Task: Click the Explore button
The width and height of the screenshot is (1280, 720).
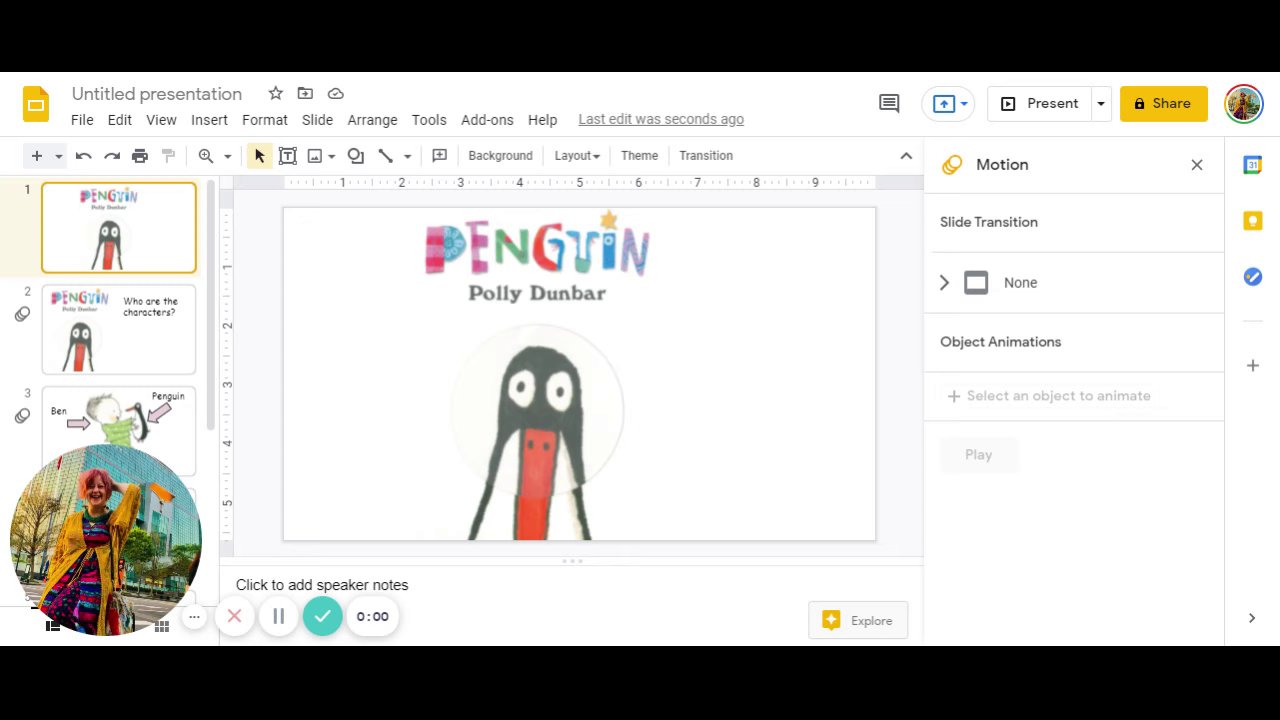Action: (x=858, y=621)
